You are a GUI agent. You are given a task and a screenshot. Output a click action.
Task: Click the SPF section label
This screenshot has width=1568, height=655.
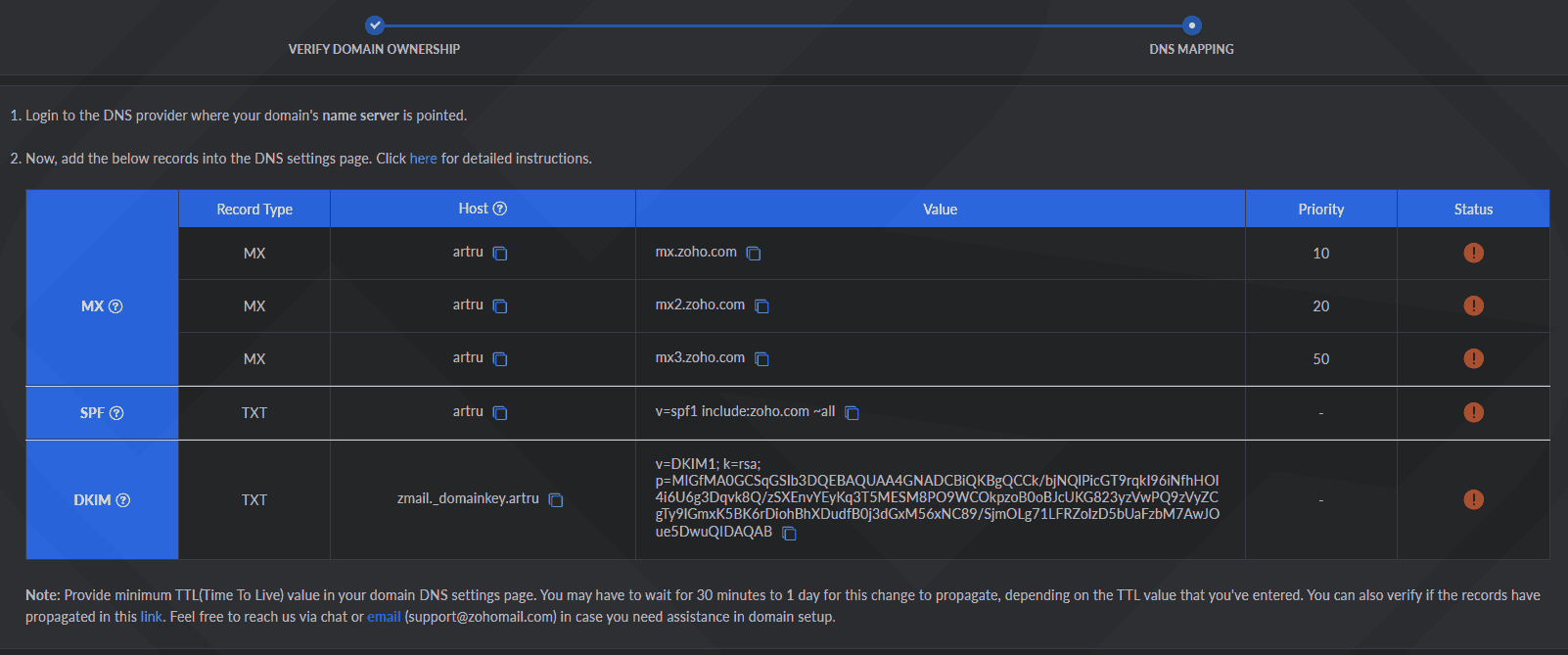tap(92, 413)
